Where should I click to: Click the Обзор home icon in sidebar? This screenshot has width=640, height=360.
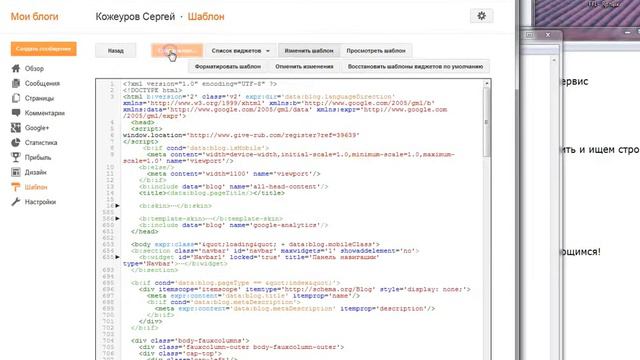pos(16,68)
